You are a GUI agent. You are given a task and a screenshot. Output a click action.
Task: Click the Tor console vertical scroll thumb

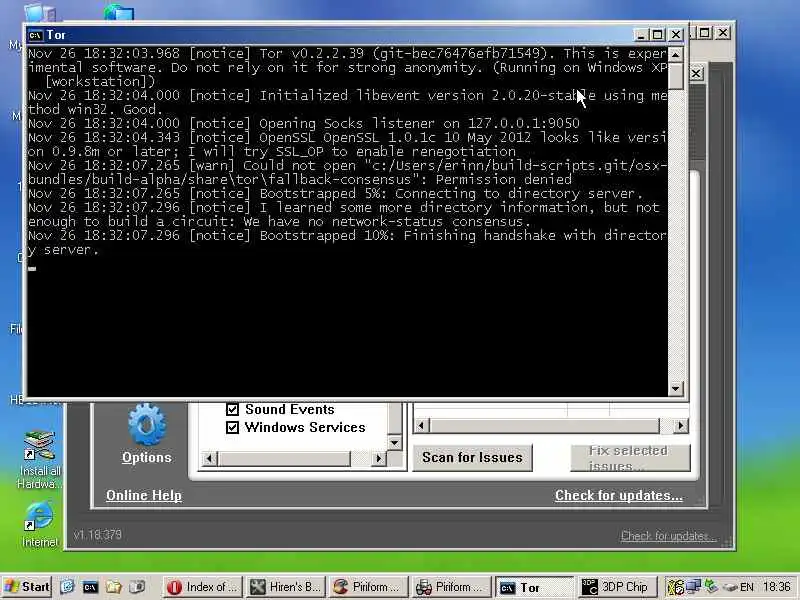click(x=676, y=77)
